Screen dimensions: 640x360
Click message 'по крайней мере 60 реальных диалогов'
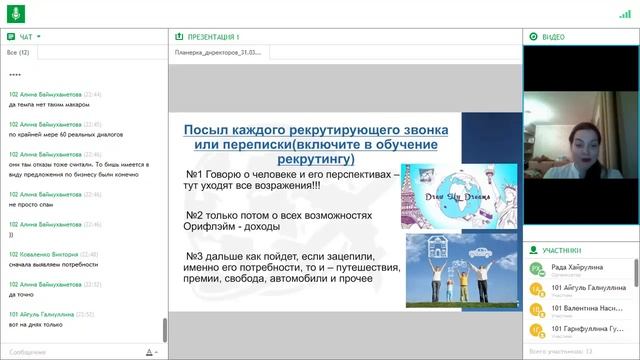66,135
